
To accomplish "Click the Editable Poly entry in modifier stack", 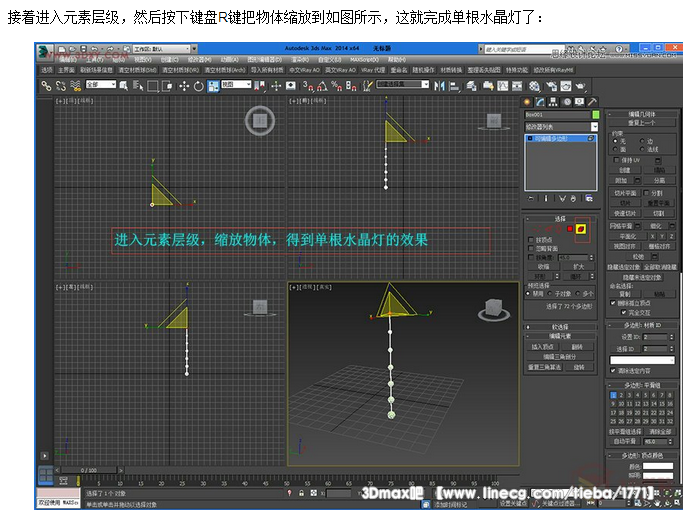I will tap(561, 138).
